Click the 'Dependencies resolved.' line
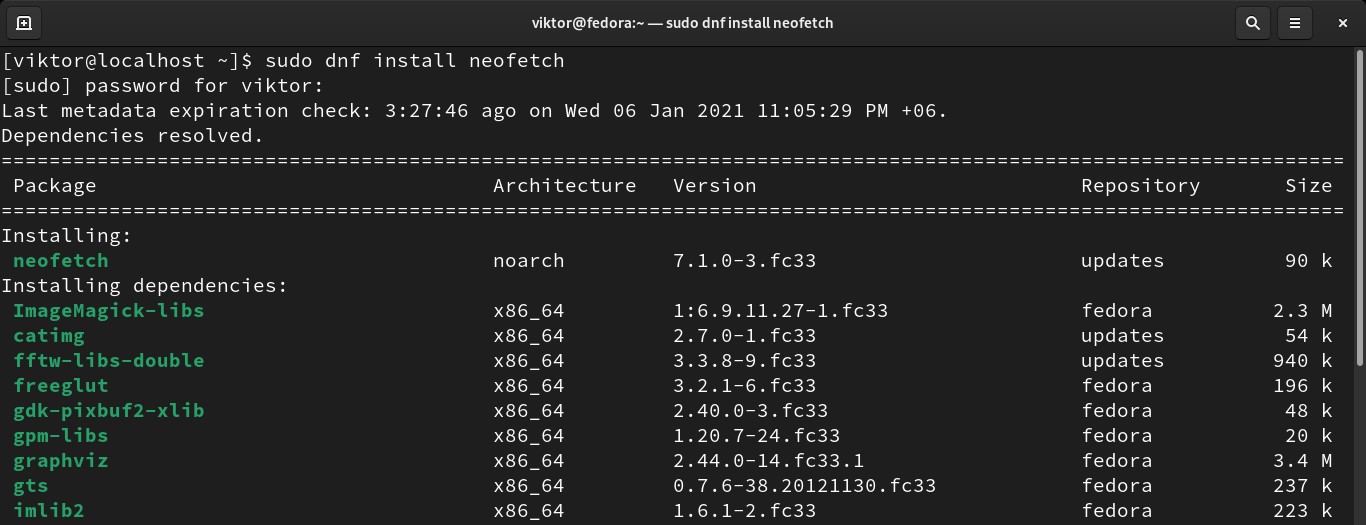1366x525 pixels. [132, 136]
